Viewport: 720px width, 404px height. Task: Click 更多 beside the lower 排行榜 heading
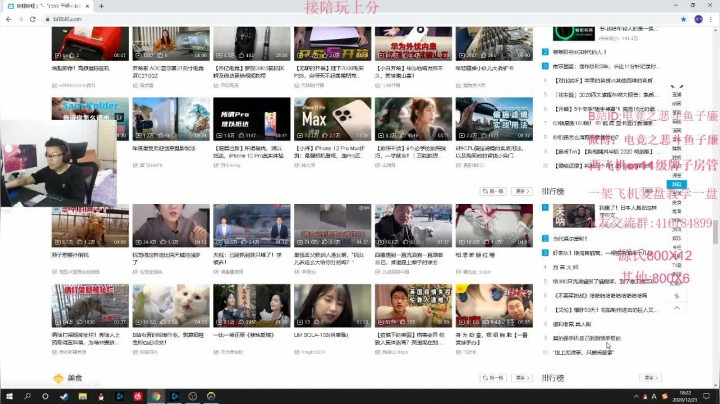click(651, 378)
